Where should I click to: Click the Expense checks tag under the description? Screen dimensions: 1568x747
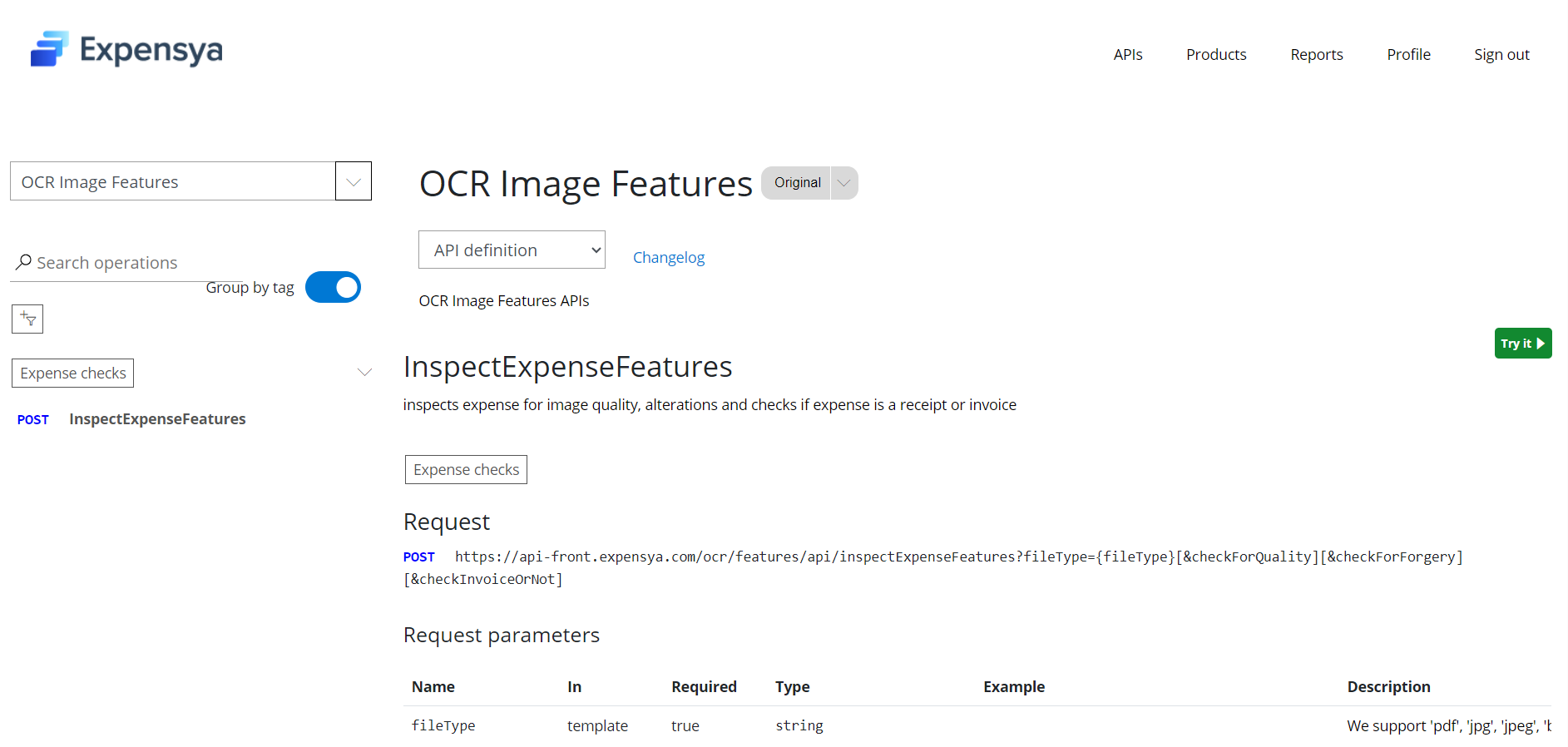[466, 470]
